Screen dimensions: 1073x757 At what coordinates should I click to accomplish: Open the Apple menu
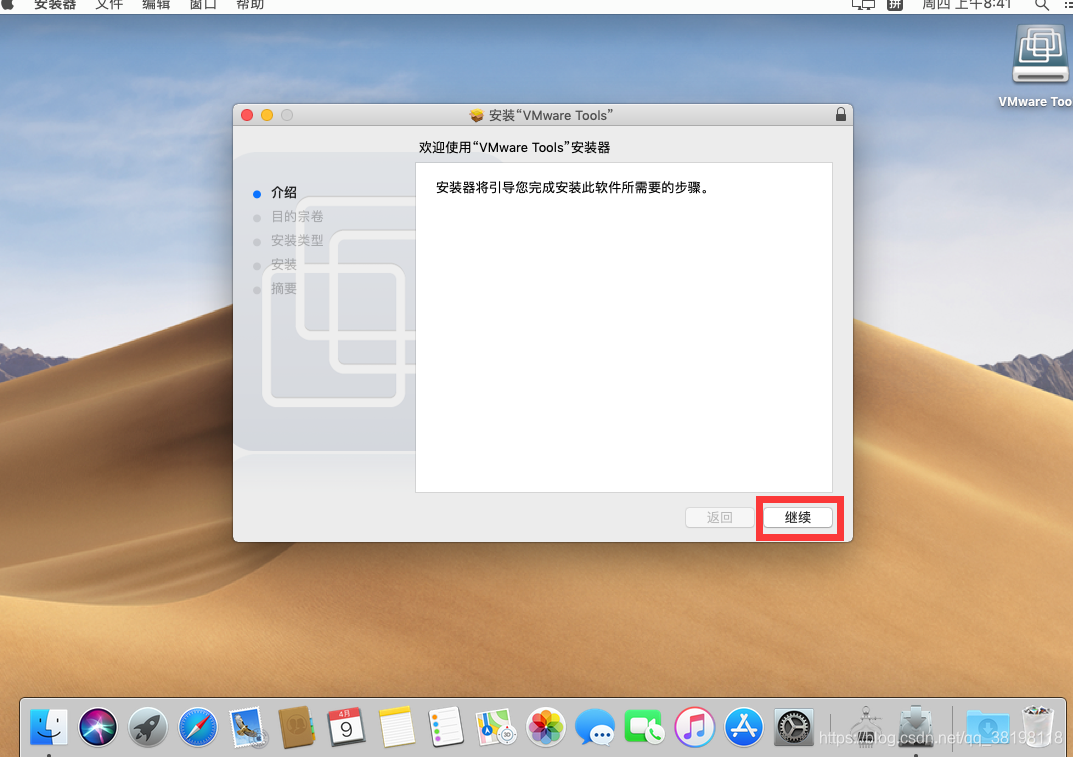click(x=8, y=4)
